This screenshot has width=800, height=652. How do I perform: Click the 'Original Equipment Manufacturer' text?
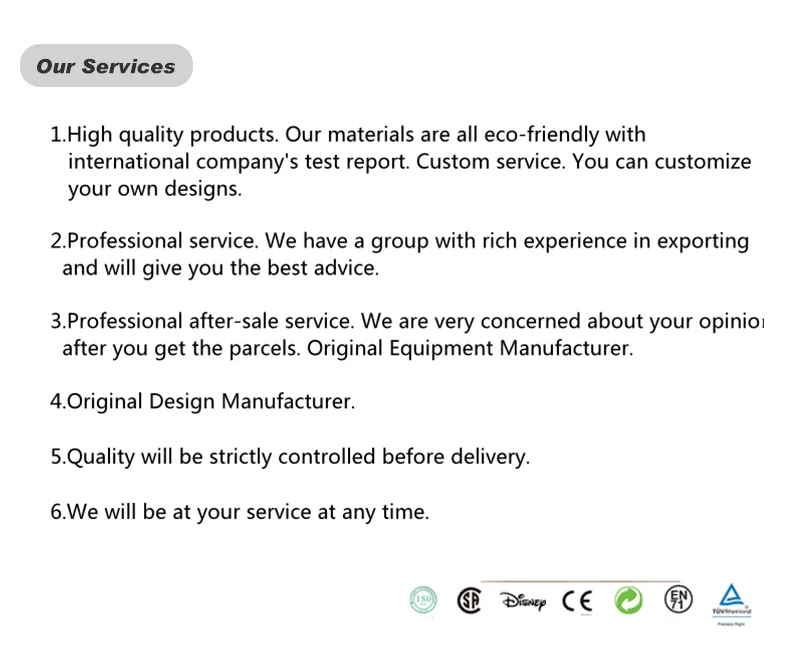pos(470,349)
